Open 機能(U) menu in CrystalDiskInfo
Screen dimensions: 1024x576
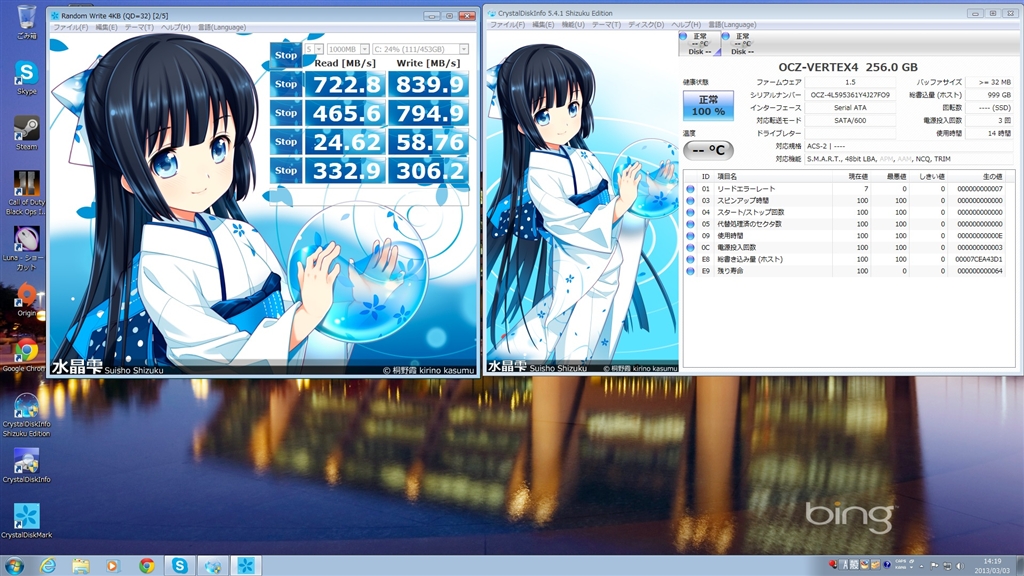[x=573, y=25]
